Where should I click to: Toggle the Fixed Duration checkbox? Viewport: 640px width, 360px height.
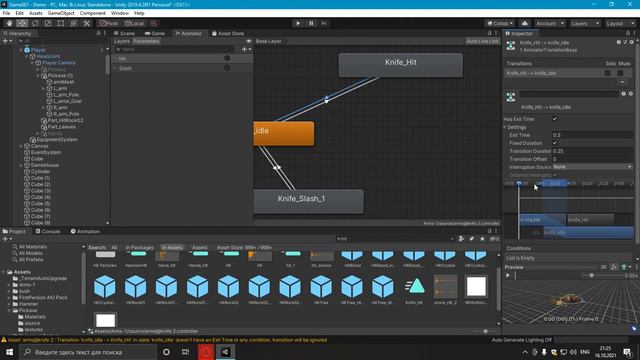(555, 143)
